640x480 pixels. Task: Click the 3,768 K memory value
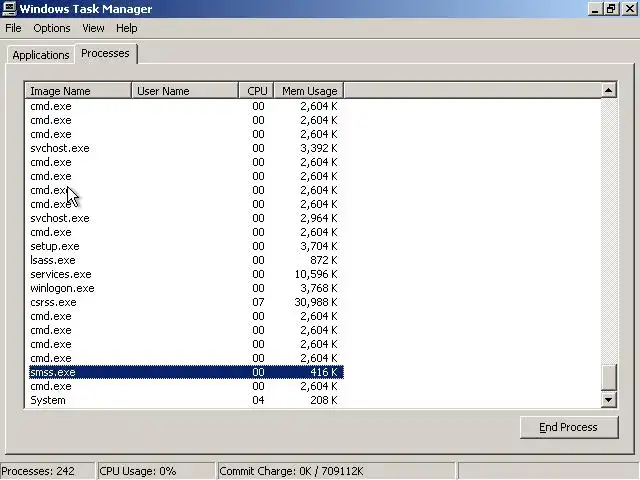point(319,288)
